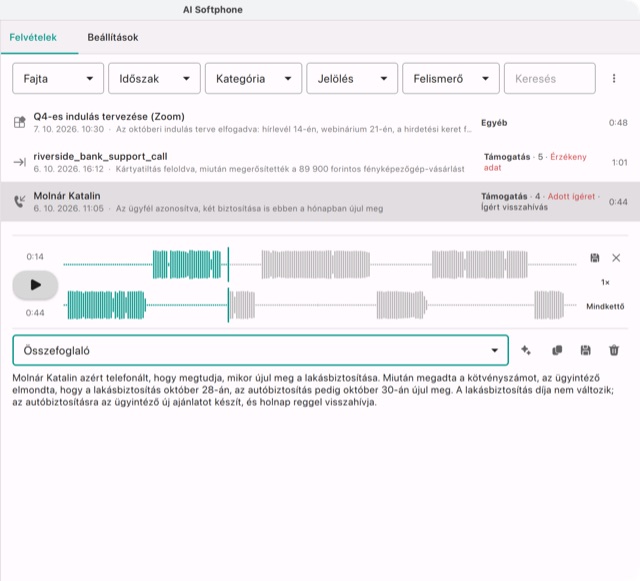Save the summary with the floppy icon
This screenshot has height=581, width=640.
coord(585,350)
